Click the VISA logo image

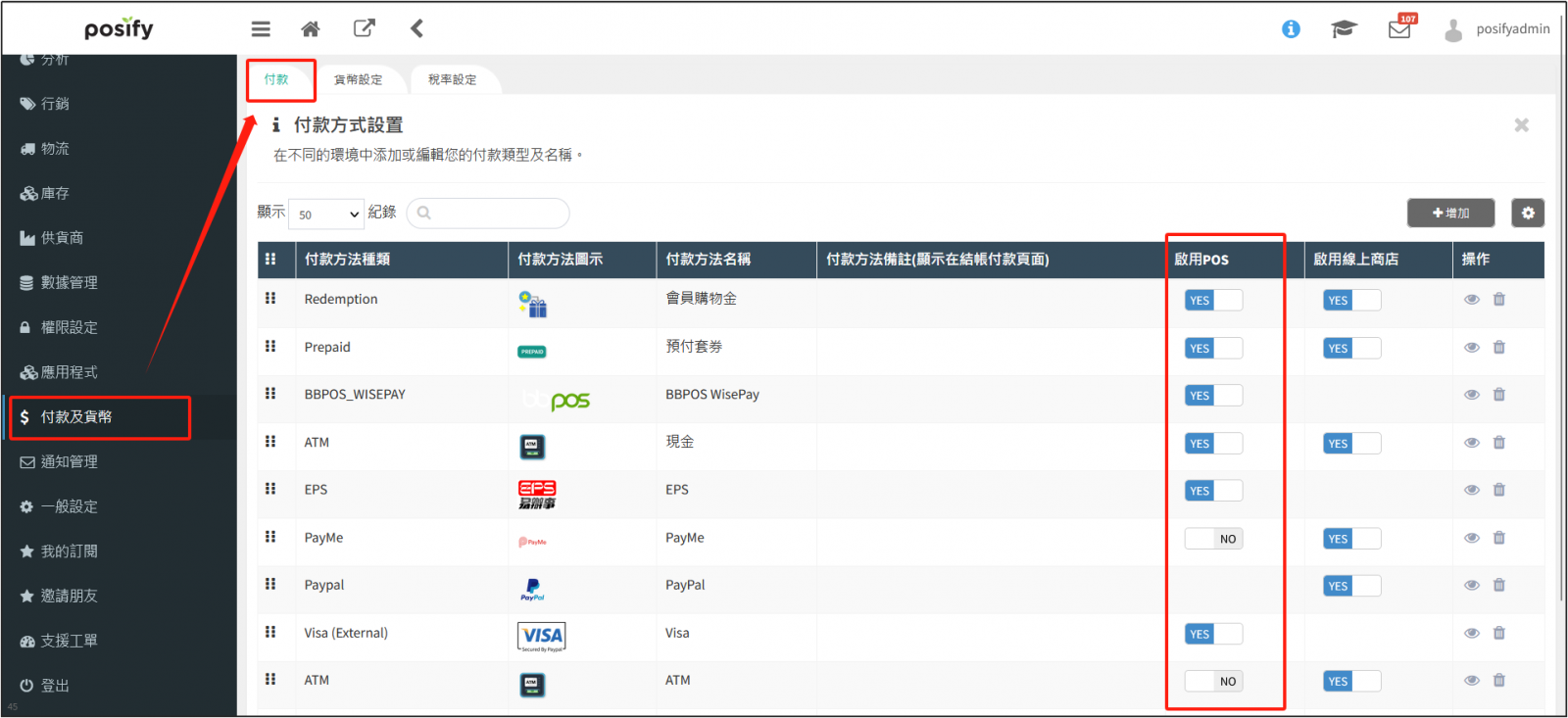coord(541,637)
